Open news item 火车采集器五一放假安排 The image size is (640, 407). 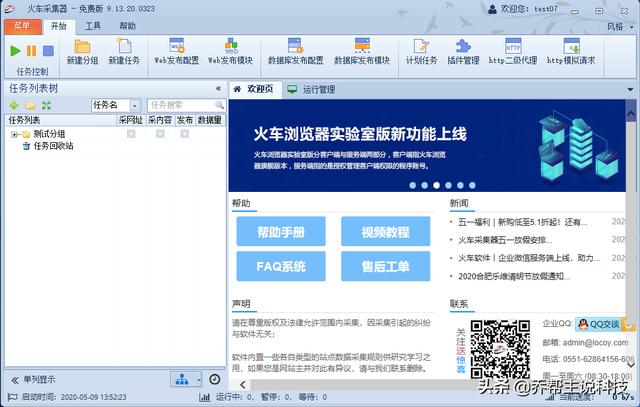pyautogui.click(x=505, y=240)
